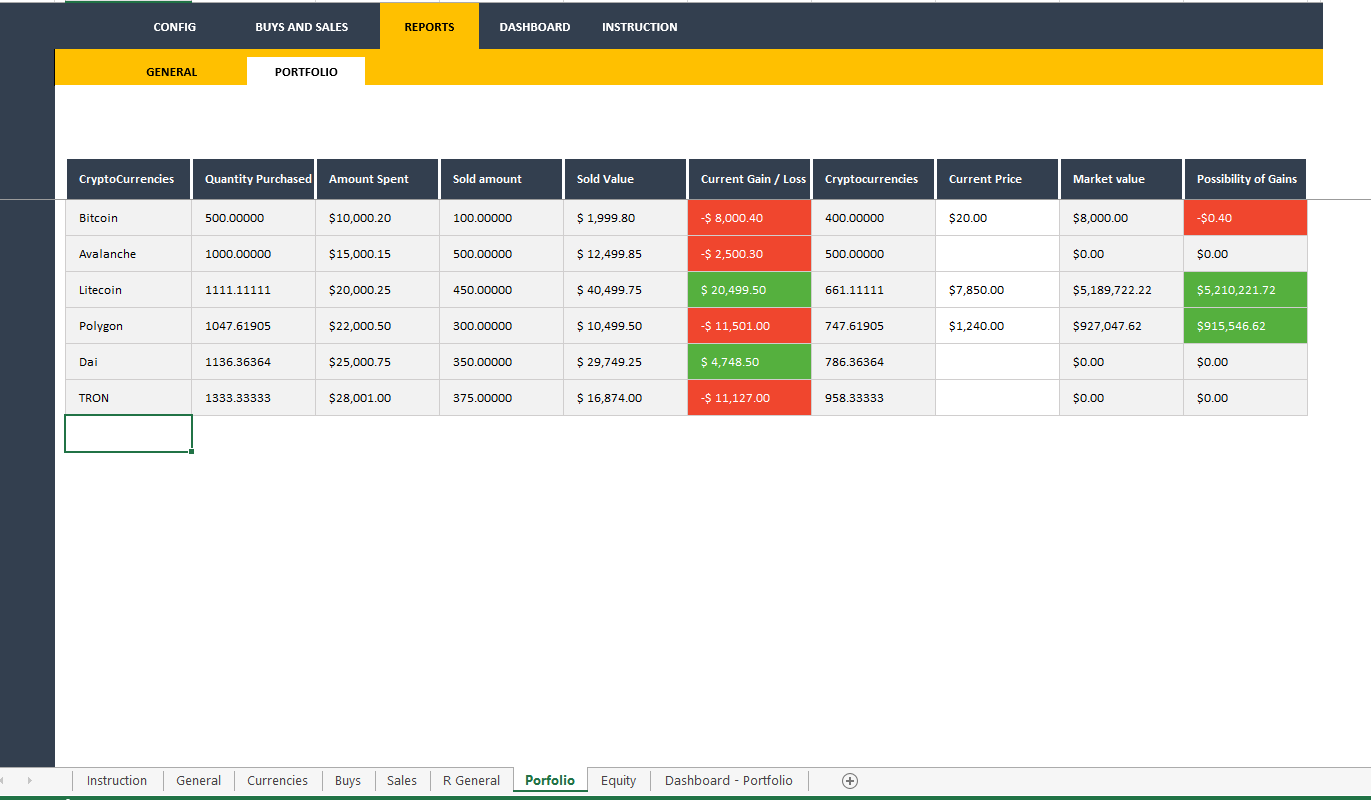The height and width of the screenshot is (800, 1371).
Task: Select the Sold Value column header
Action: tap(625, 179)
